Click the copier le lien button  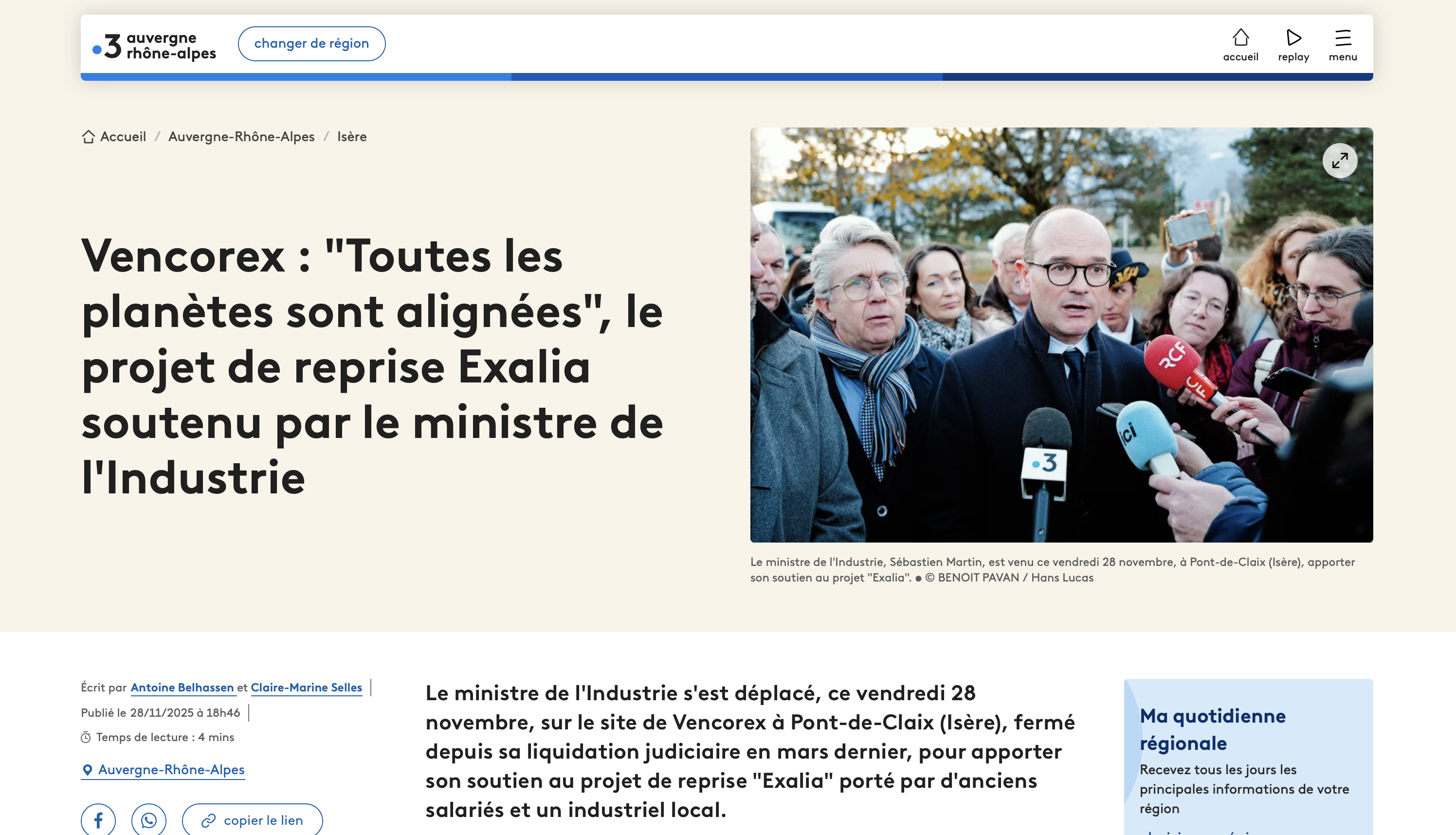click(253, 820)
